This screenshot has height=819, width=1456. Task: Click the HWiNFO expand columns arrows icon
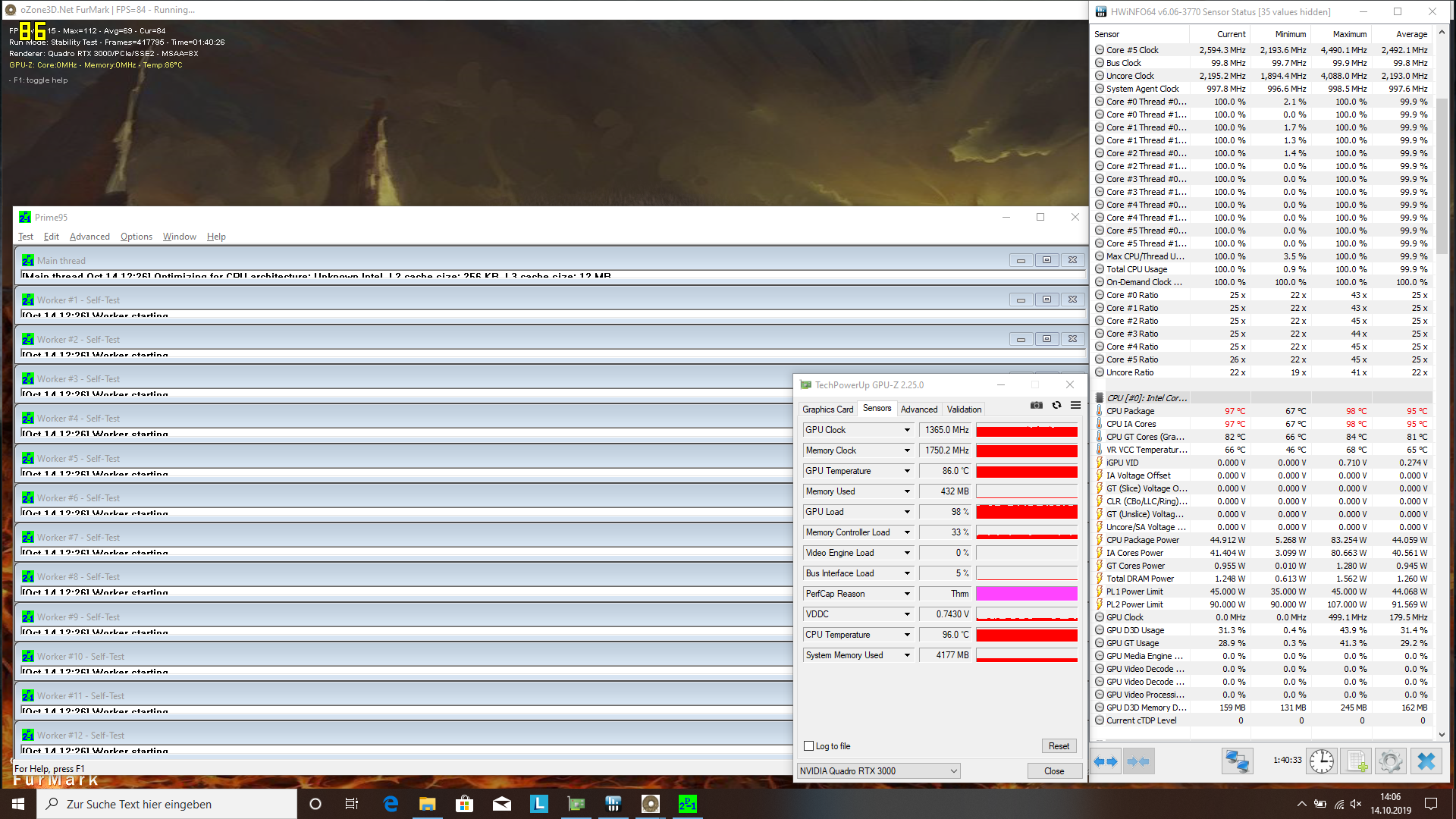point(1106,761)
